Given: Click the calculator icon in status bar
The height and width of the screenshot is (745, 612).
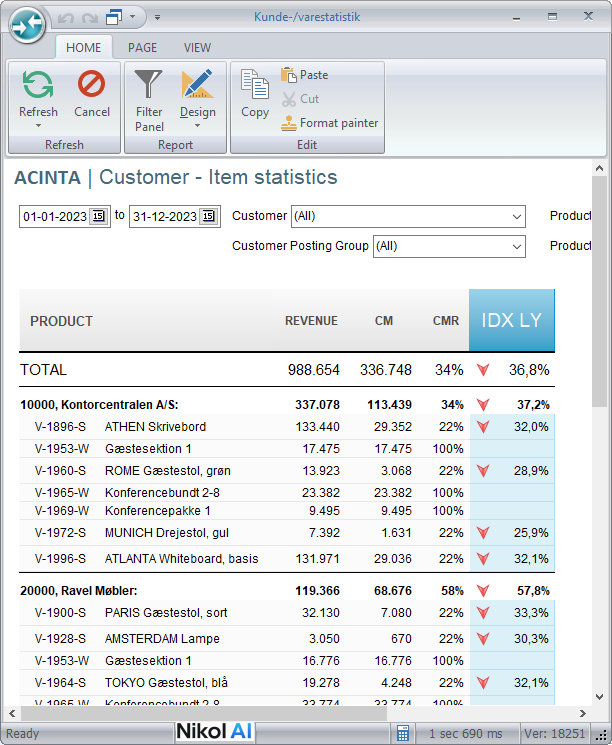Looking at the screenshot, I should click(402, 734).
